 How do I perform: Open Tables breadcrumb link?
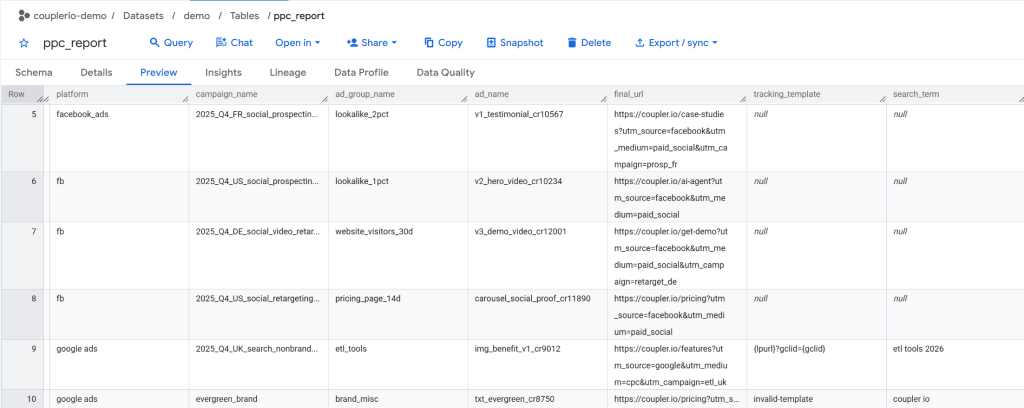pos(244,16)
